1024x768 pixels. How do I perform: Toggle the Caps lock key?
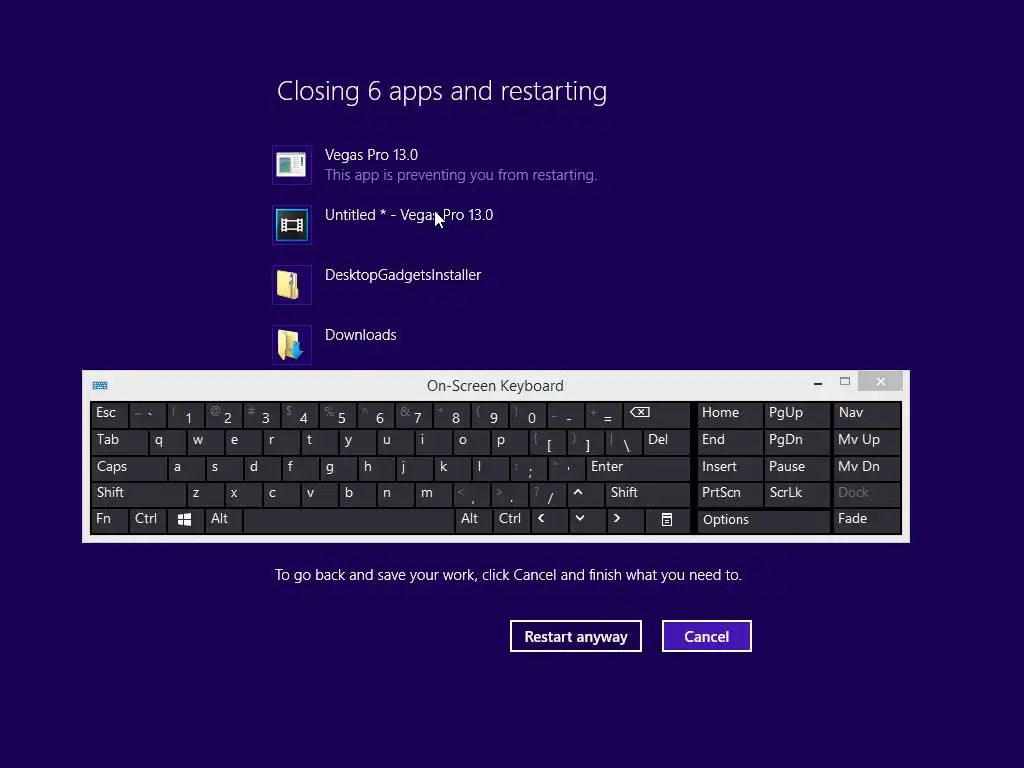coord(128,468)
